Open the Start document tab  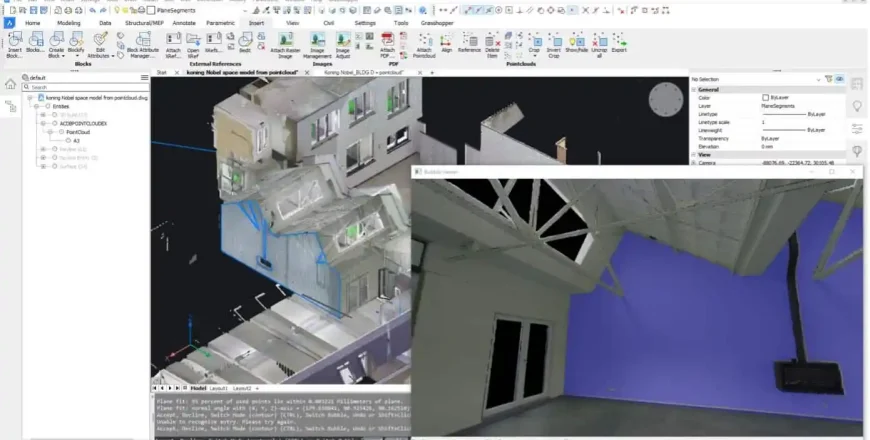click(161, 73)
